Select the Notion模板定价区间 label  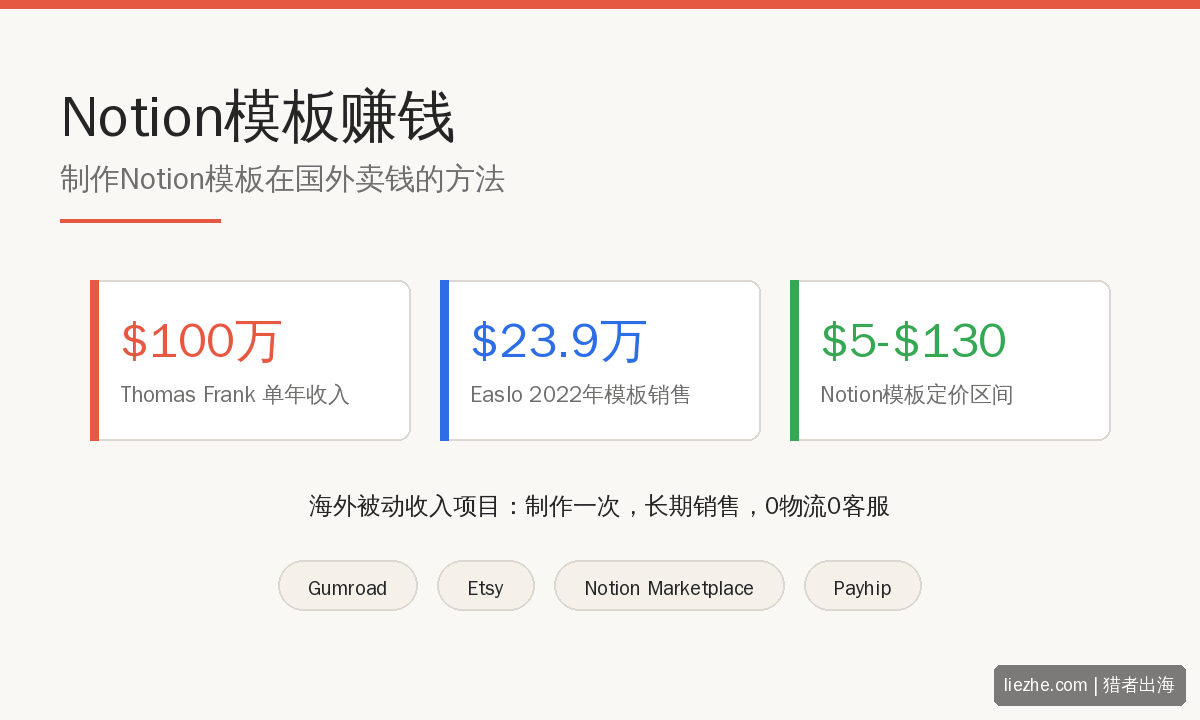tap(916, 395)
